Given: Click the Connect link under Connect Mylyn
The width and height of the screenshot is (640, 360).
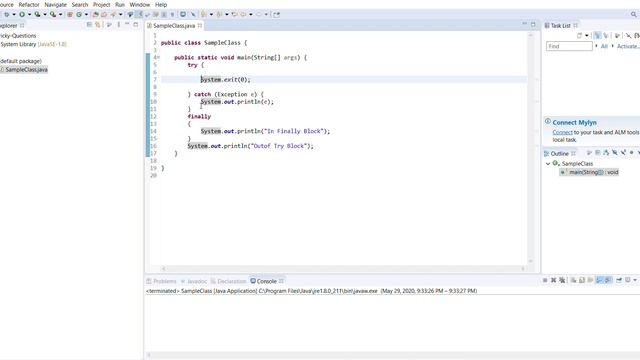Looking at the screenshot, I should point(562,132).
